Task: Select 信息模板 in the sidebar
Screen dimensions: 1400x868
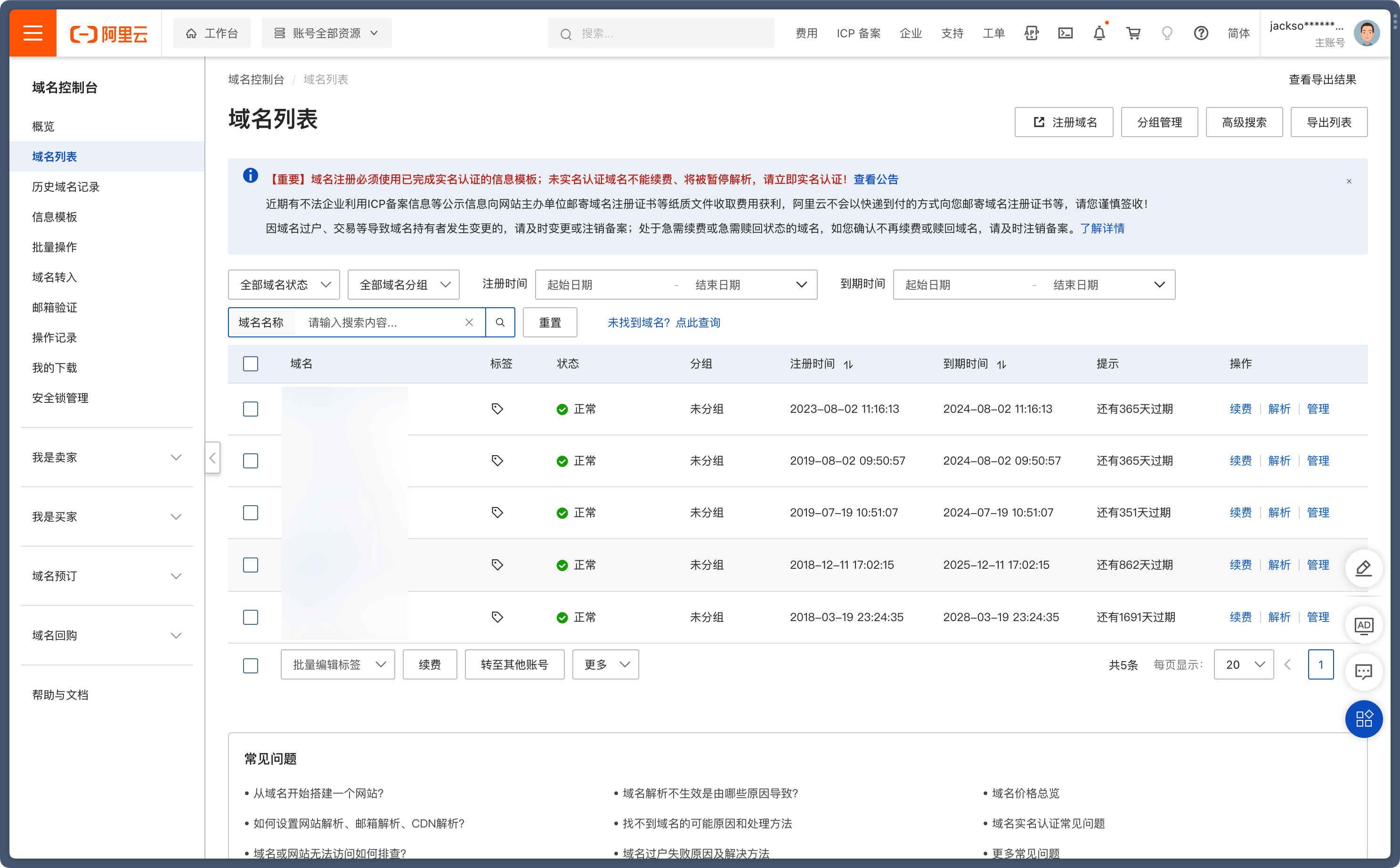Action: [x=55, y=217]
